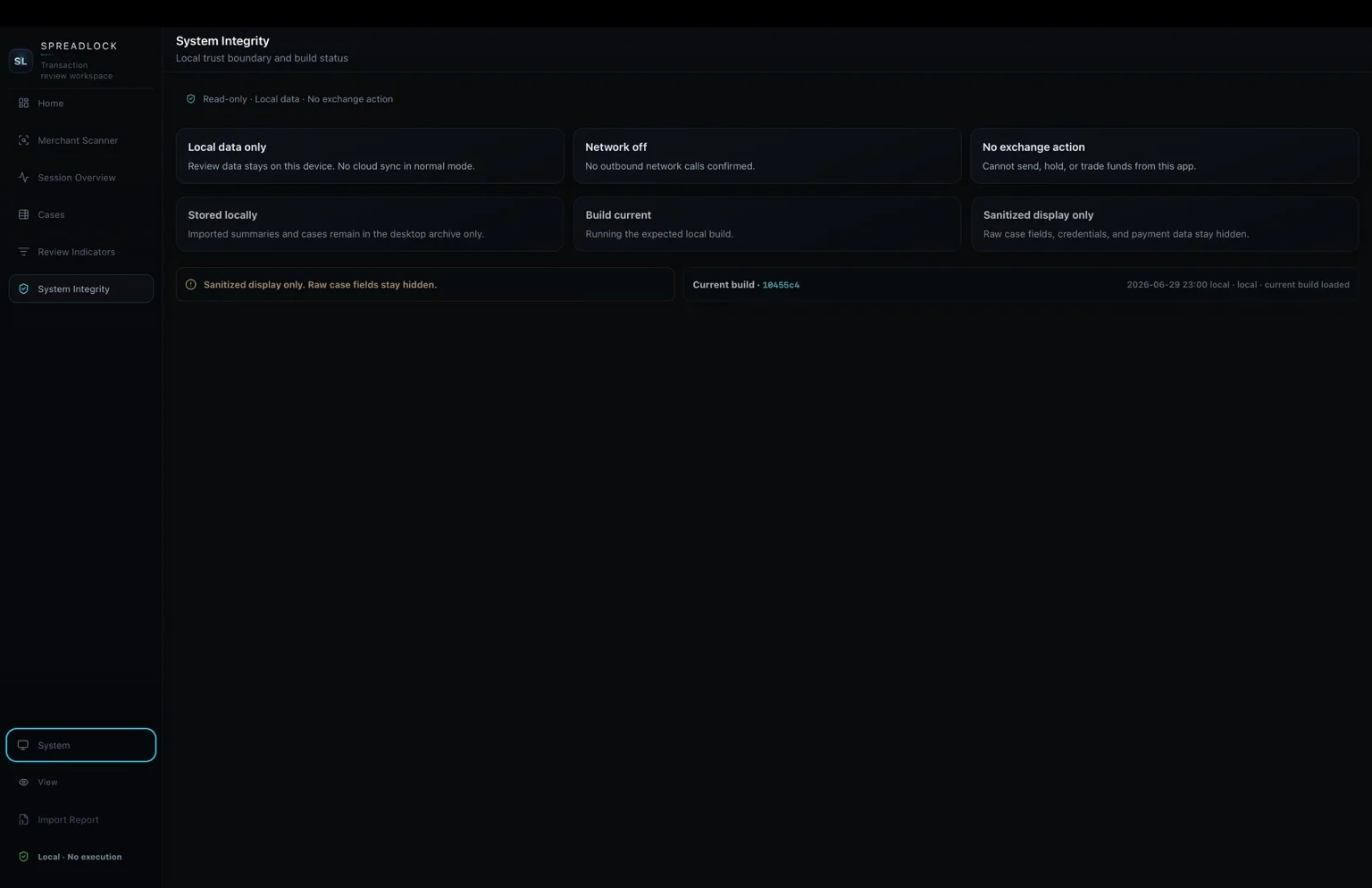This screenshot has width=1372, height=888.
Task: Click Import Report
Action: (80, 819)
